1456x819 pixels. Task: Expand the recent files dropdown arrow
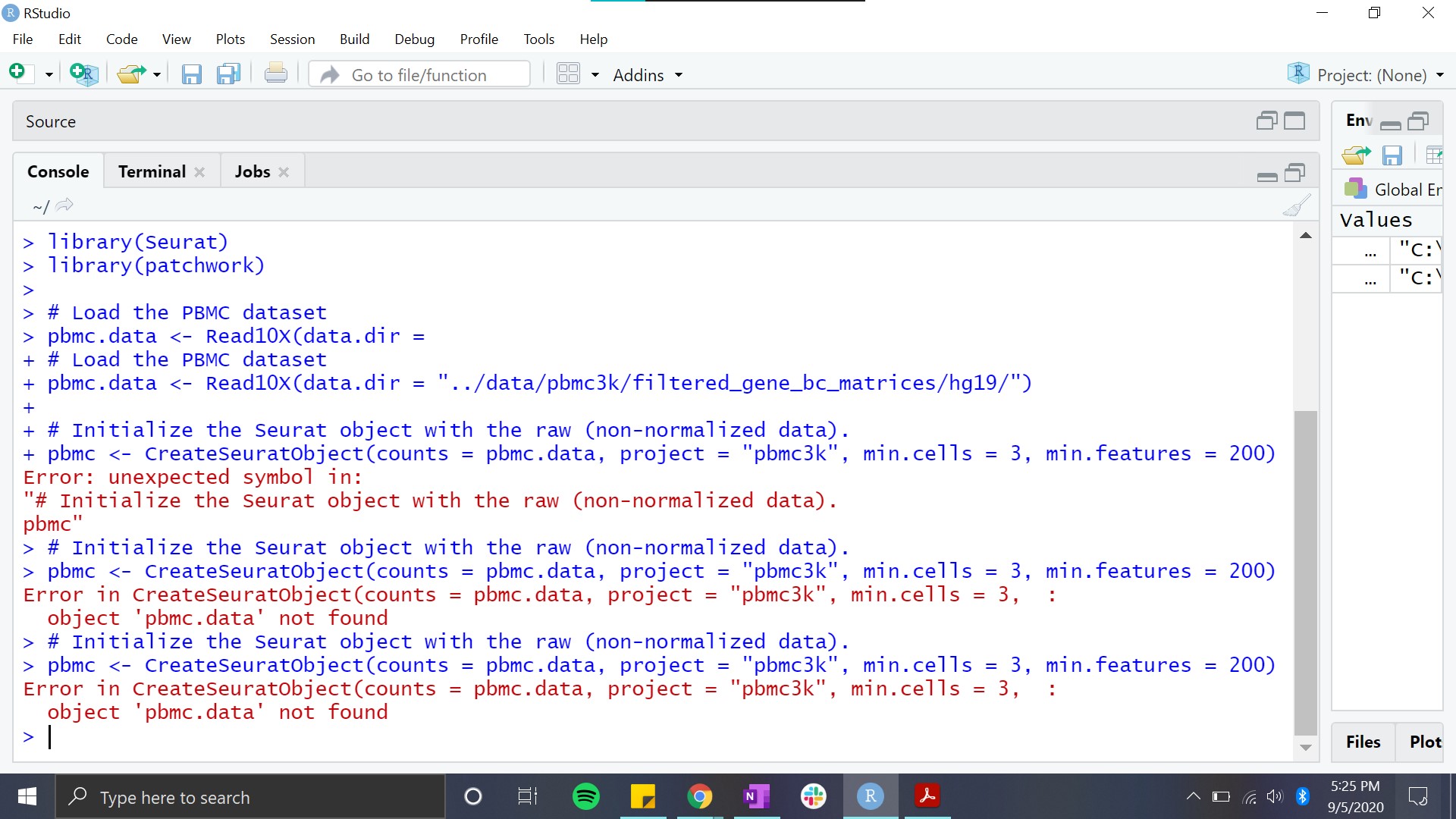coord(157,75)
